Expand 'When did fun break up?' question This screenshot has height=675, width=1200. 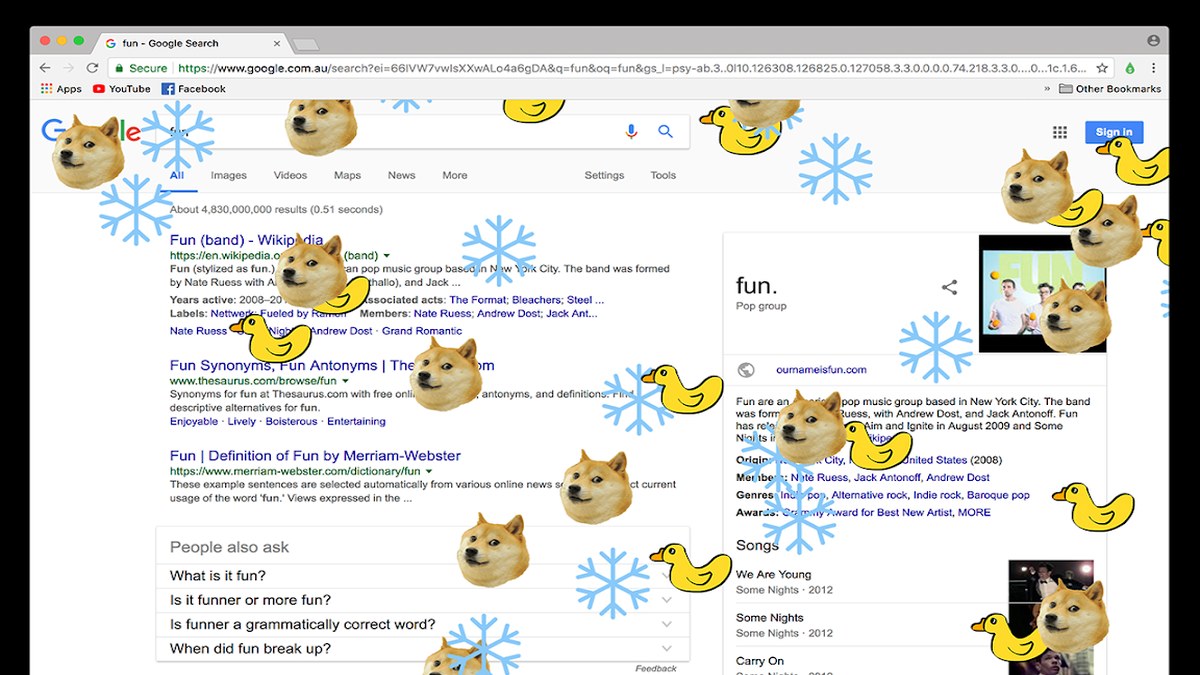422,648
